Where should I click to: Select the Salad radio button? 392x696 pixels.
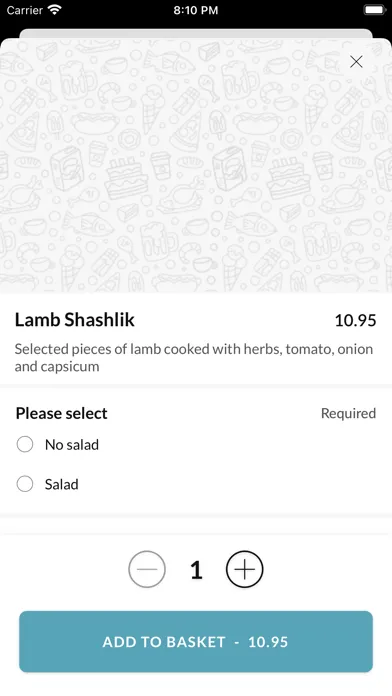(25, 484)
